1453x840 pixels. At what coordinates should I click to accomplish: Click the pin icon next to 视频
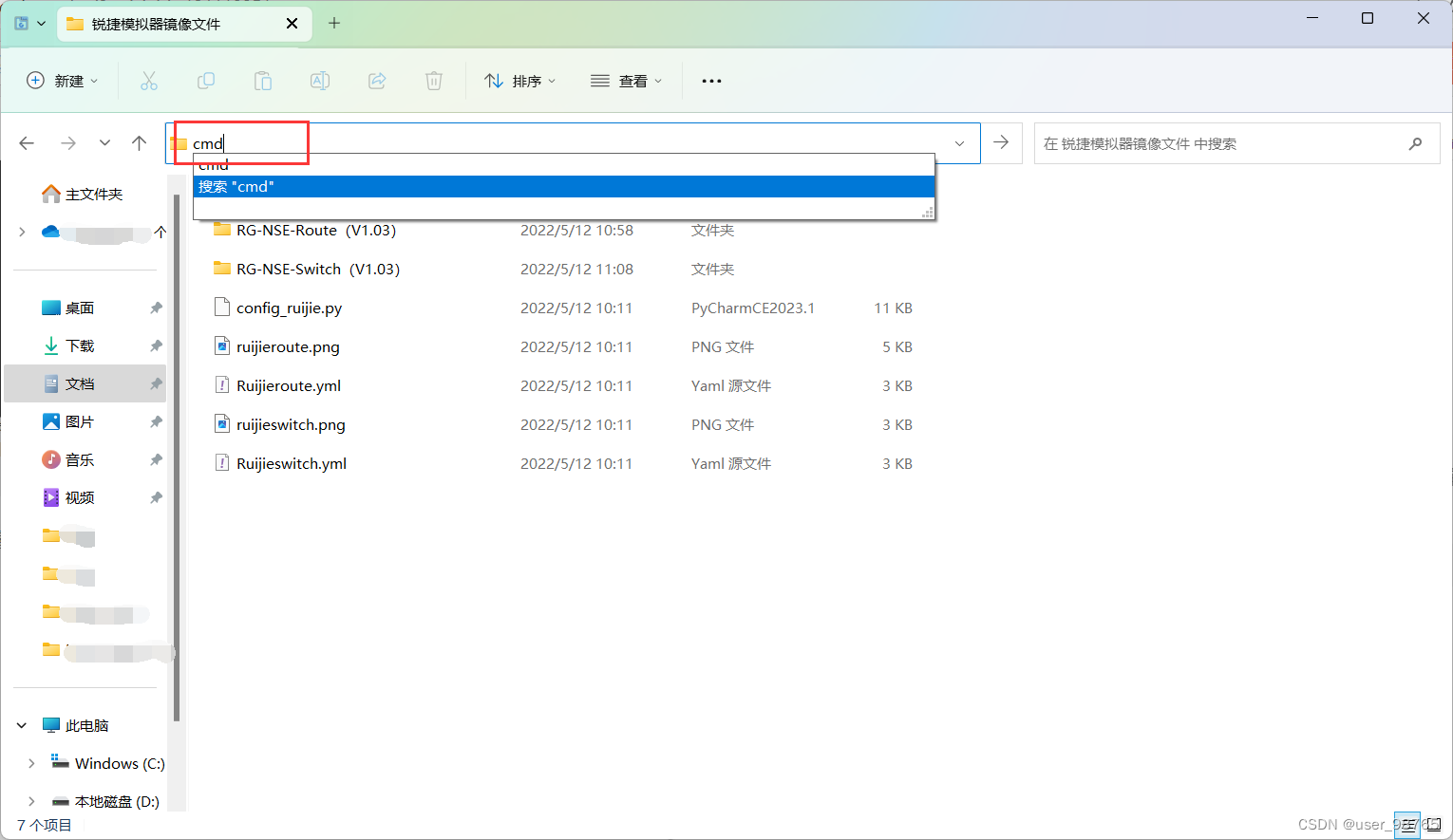point(156,497)
